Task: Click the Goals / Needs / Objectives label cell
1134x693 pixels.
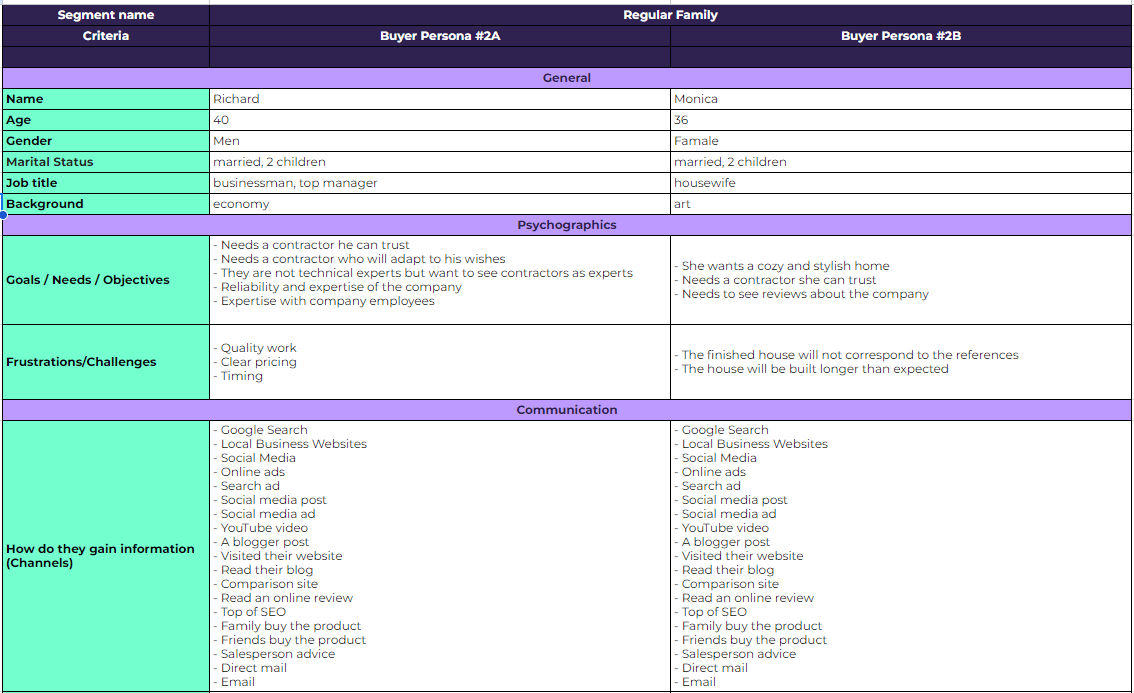Action: 106,280
